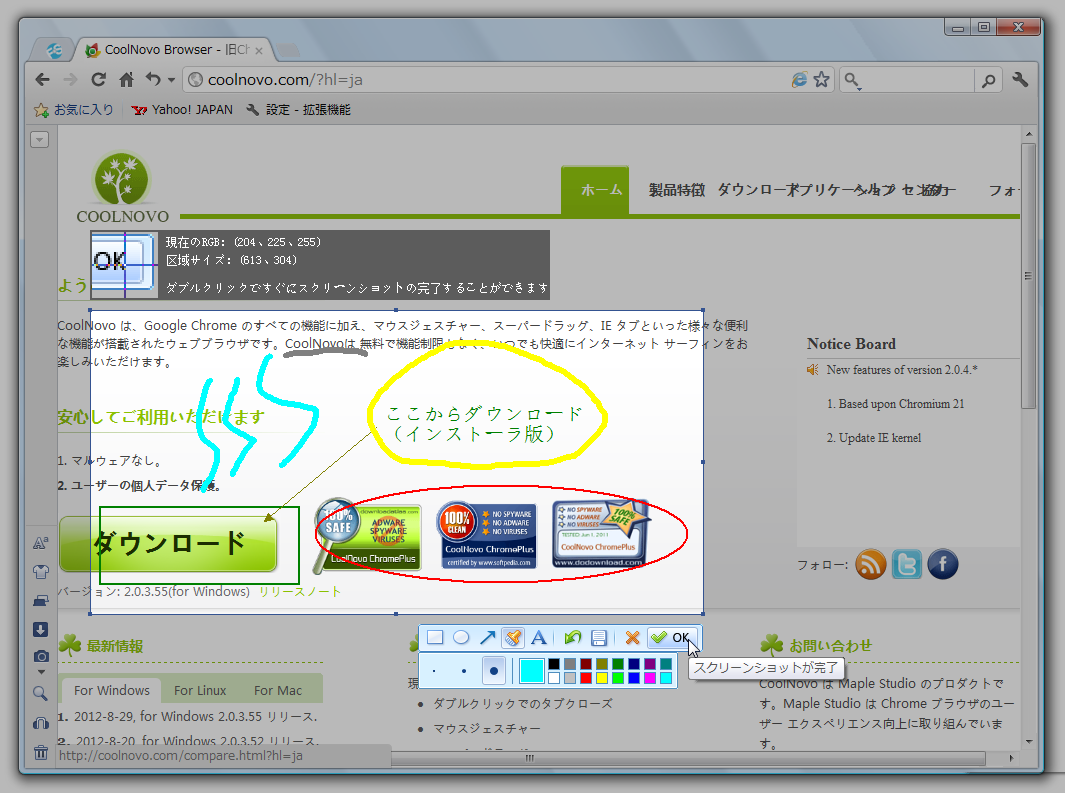Select the rectangle annotation tool
The height and width of the screenshot is (793, 1065).
click(x=435, y=638)
